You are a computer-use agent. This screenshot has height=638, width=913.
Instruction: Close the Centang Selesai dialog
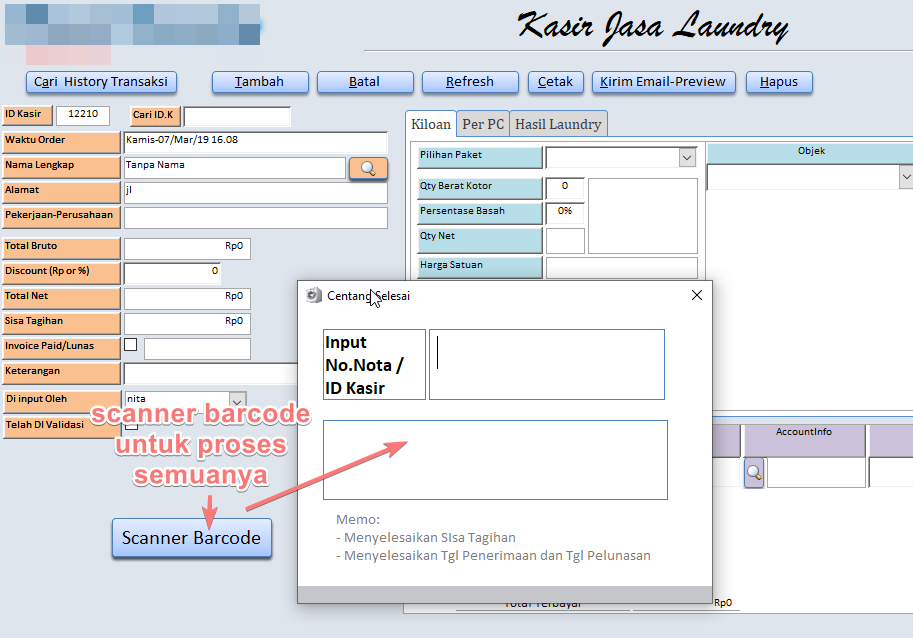(697, 295)
